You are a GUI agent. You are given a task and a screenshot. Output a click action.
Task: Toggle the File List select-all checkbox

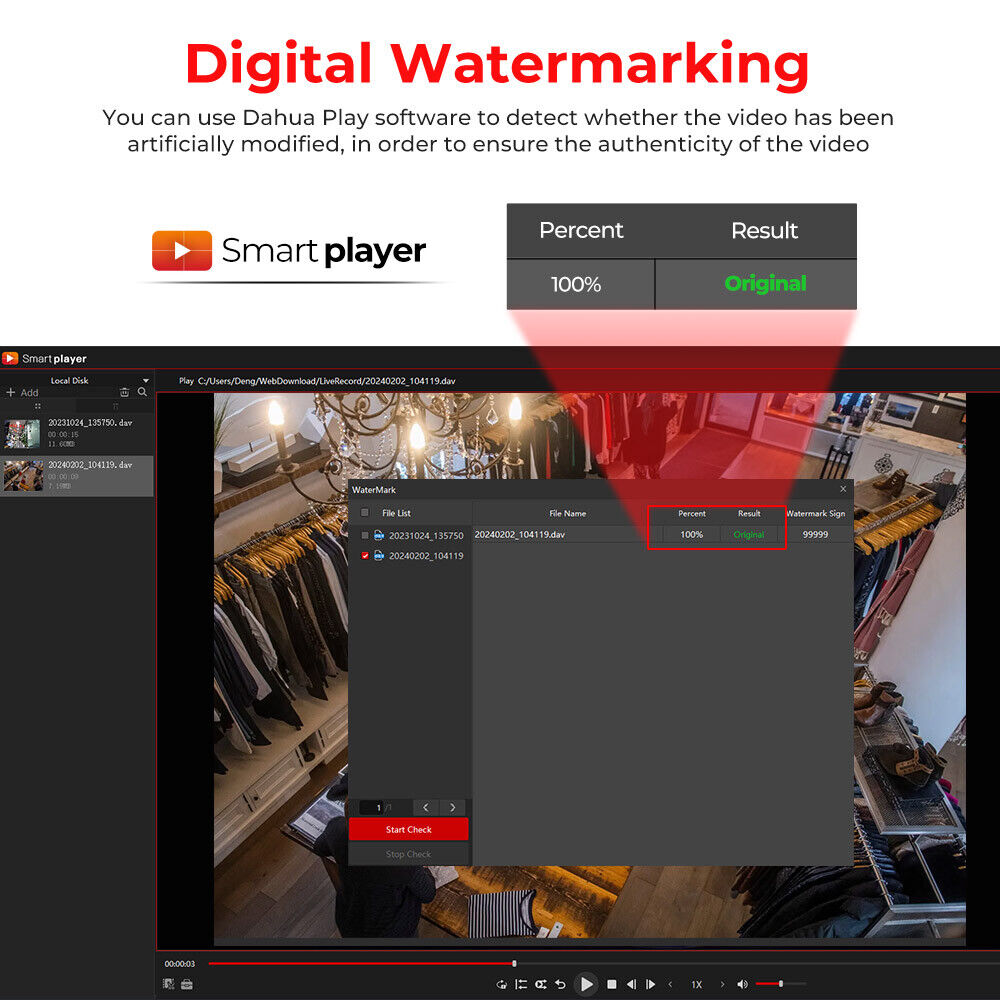tap(365, 513)
